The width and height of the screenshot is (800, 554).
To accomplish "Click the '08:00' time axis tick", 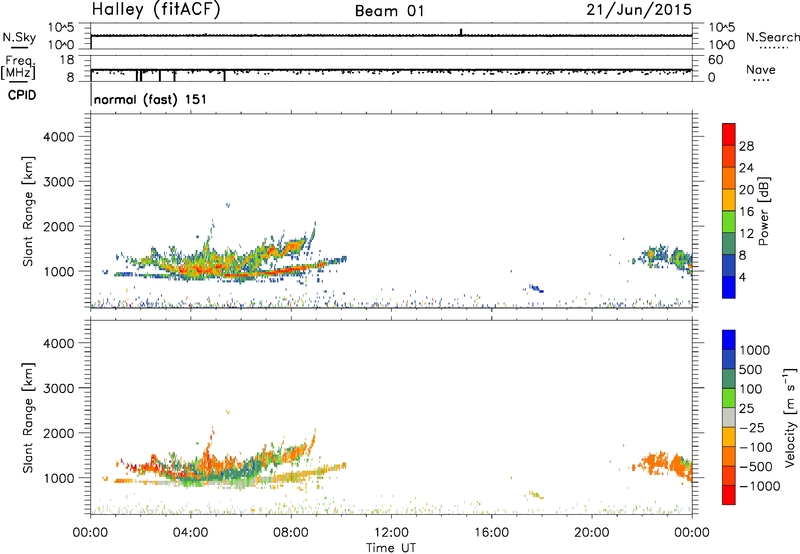I will pyautogui.click(x=291, y=533).
